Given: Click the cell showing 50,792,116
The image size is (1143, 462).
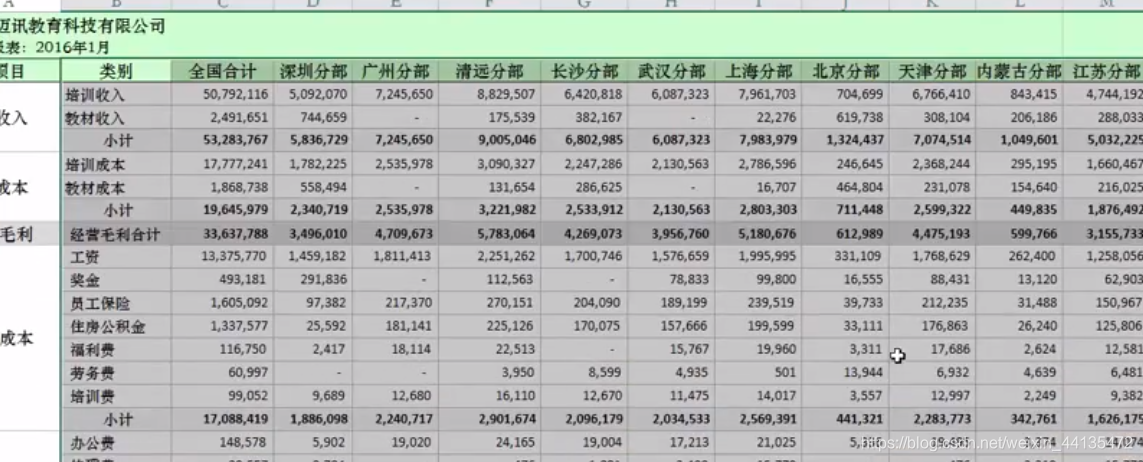Looking at the screenshot, I should click(x=222, y=95).
